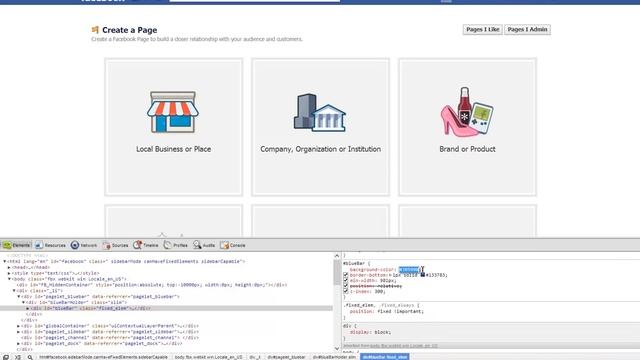The width and height of the screenshot is (640, 360).
Task: Click the .fixed_elem selector text
Action: point(358,305)
